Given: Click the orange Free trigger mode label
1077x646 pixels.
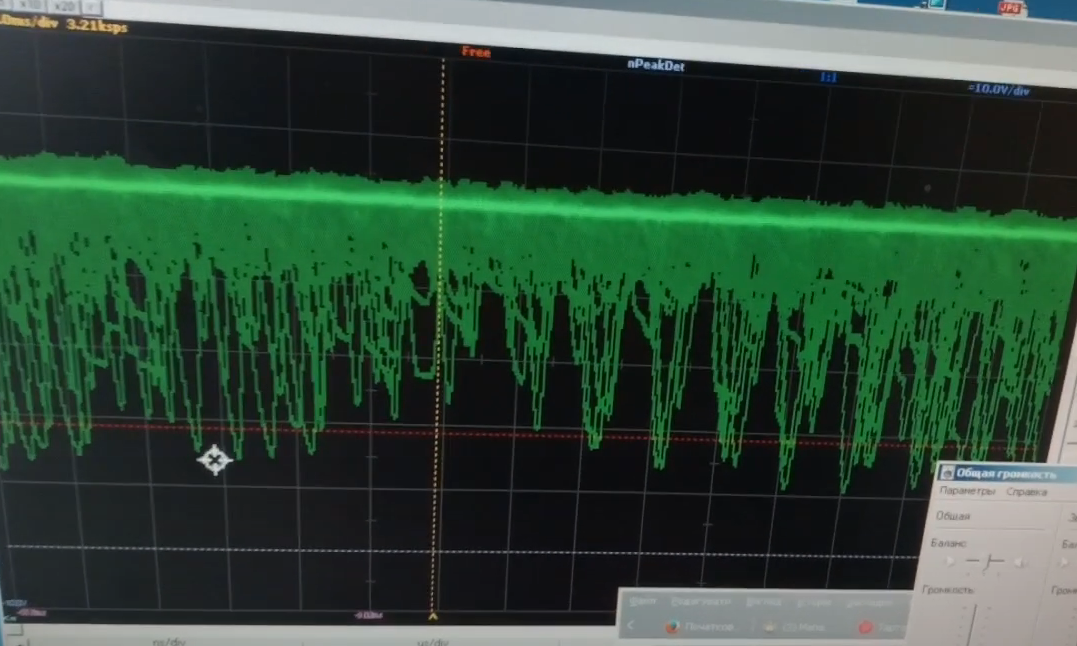Looking at the screenshot, I should [476, 52].
